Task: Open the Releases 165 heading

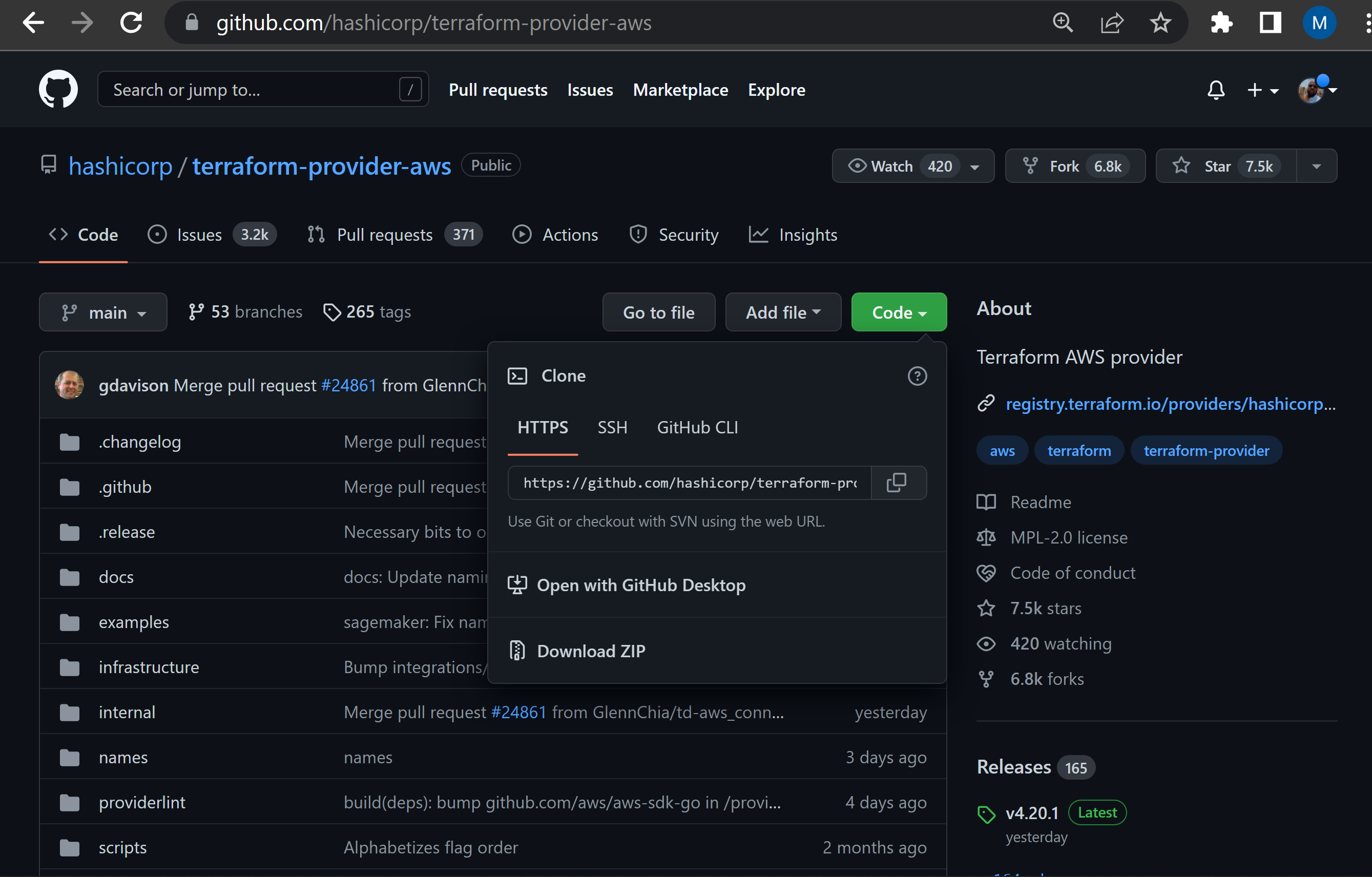Action: pos(1035,767)
